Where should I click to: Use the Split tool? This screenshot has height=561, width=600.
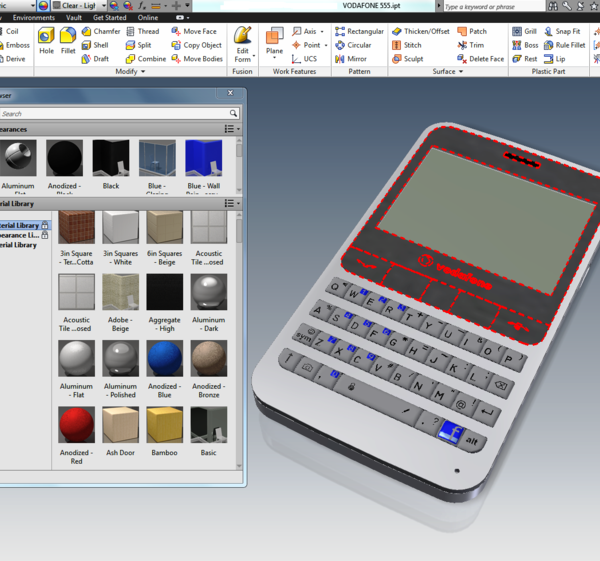(139, 45)
